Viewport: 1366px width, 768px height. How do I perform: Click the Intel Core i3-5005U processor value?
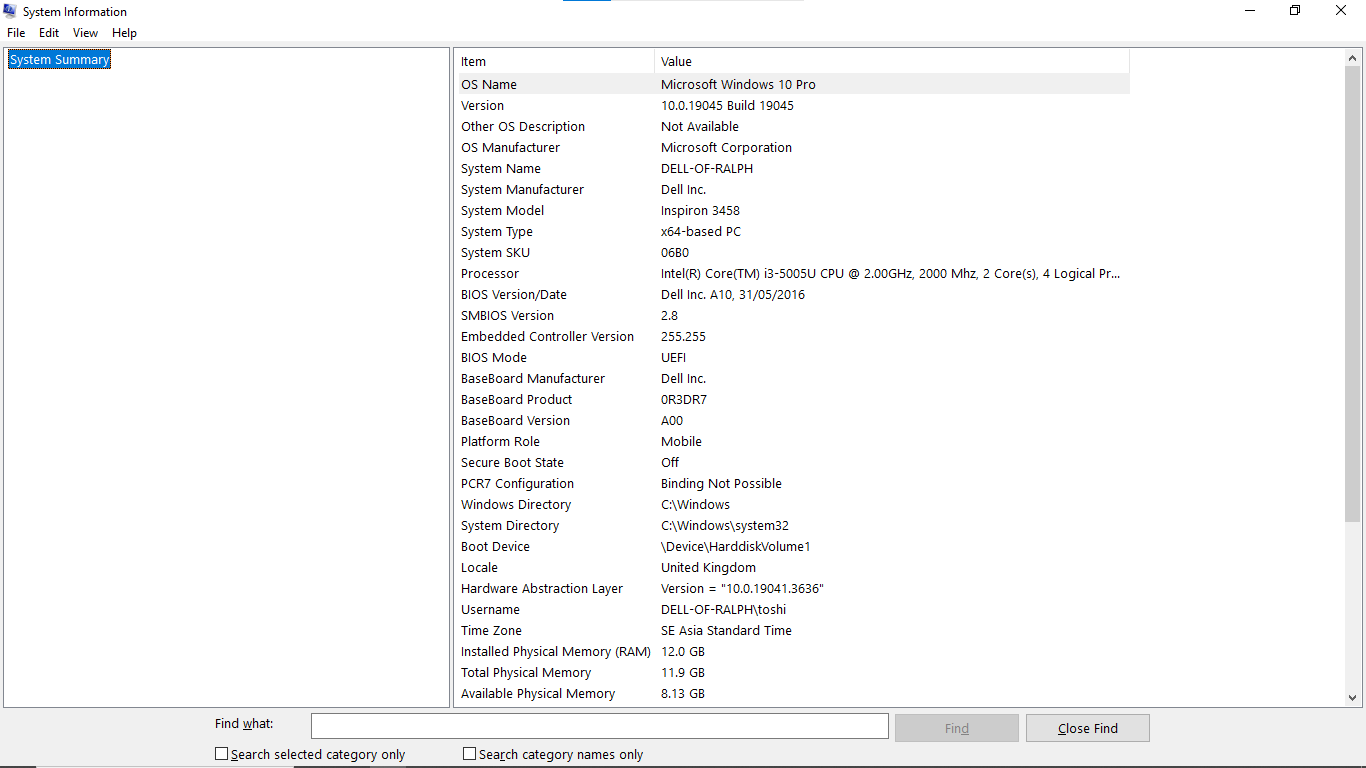tap(890, 274)
